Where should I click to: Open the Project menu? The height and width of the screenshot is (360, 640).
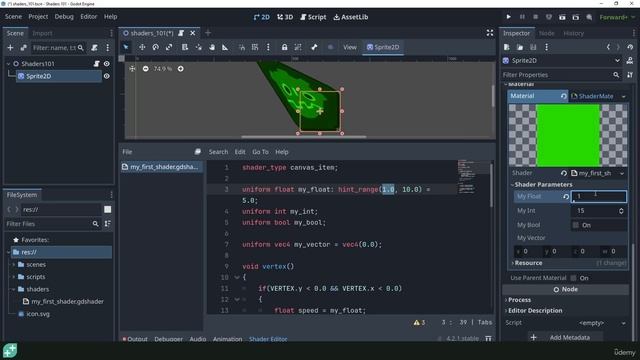point(38,17)
